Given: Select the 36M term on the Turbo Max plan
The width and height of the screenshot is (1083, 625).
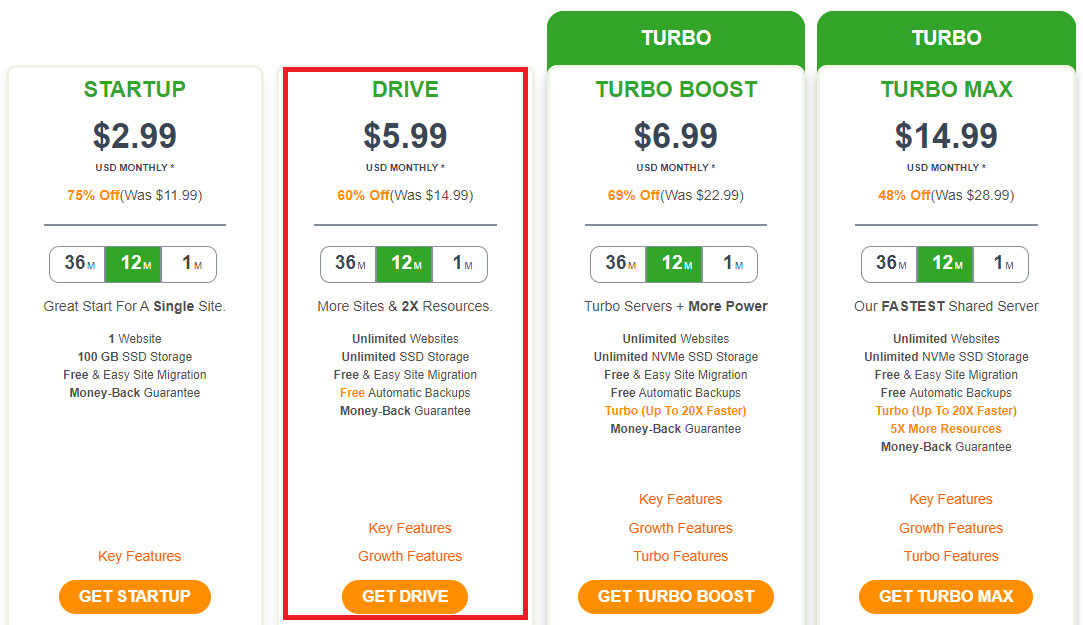Looking at the screenshot, I should pos(889,264).
